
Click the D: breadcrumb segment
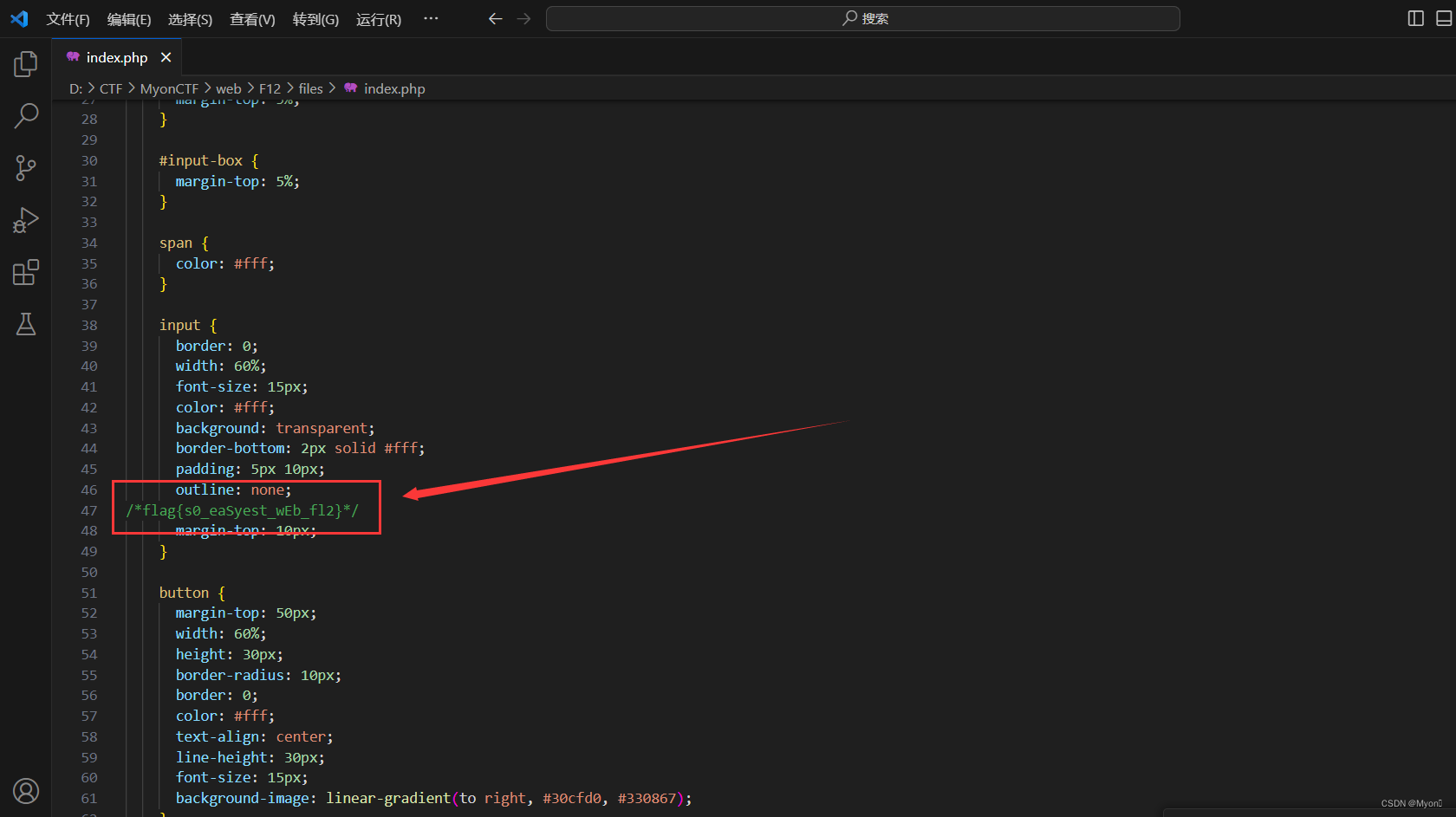click(x=76, y=88)
